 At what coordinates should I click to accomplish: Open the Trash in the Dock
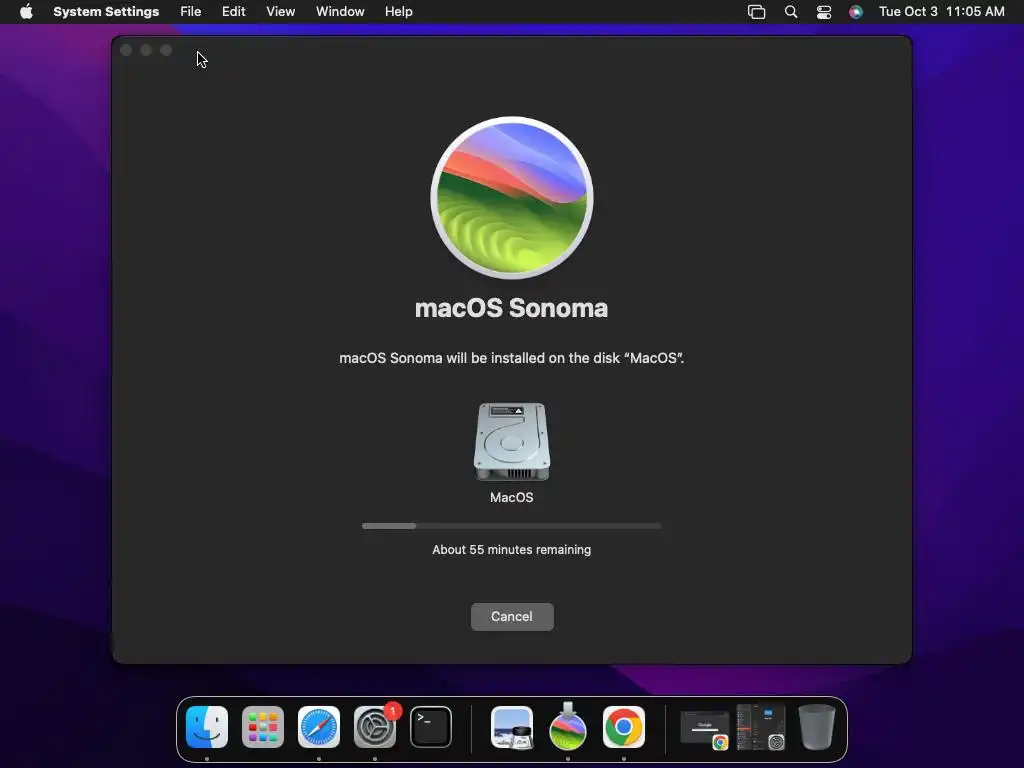(816, 727)
